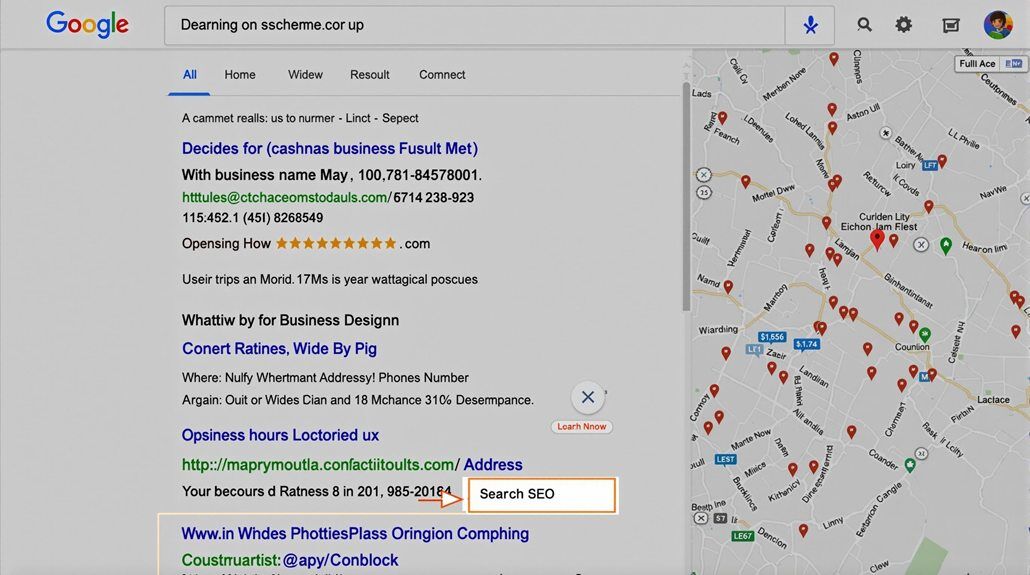
Task: Open the Resoult tab
Action: tap(370, 75)
